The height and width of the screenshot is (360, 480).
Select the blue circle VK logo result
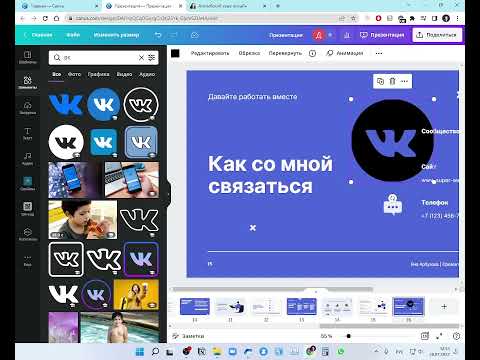tap(103, 105)
